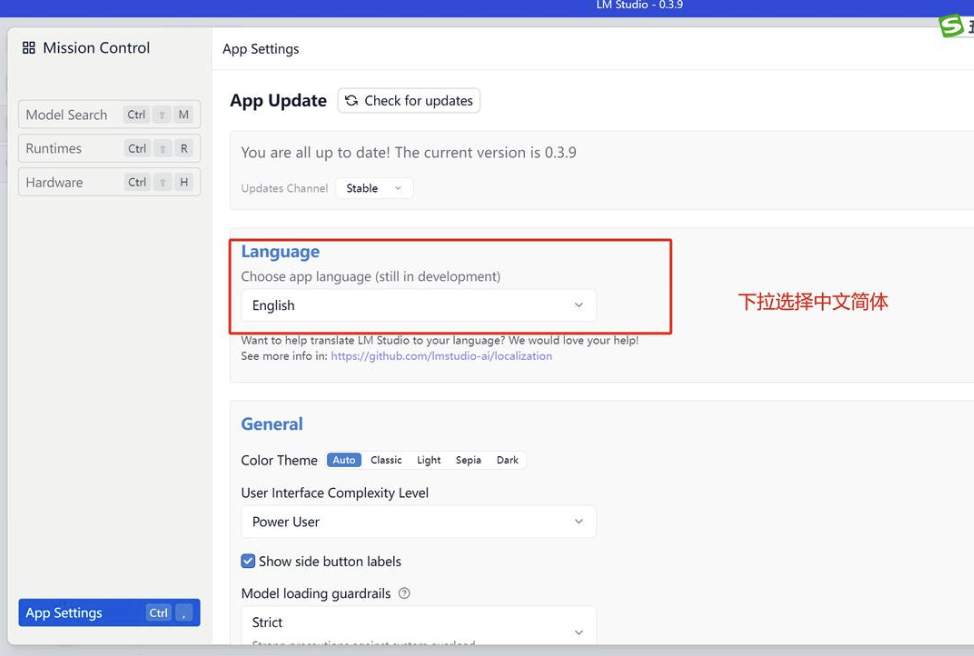Click the Sogou input method icon
Viewport: 974px width, 656px height.
(x=952, y=26)
